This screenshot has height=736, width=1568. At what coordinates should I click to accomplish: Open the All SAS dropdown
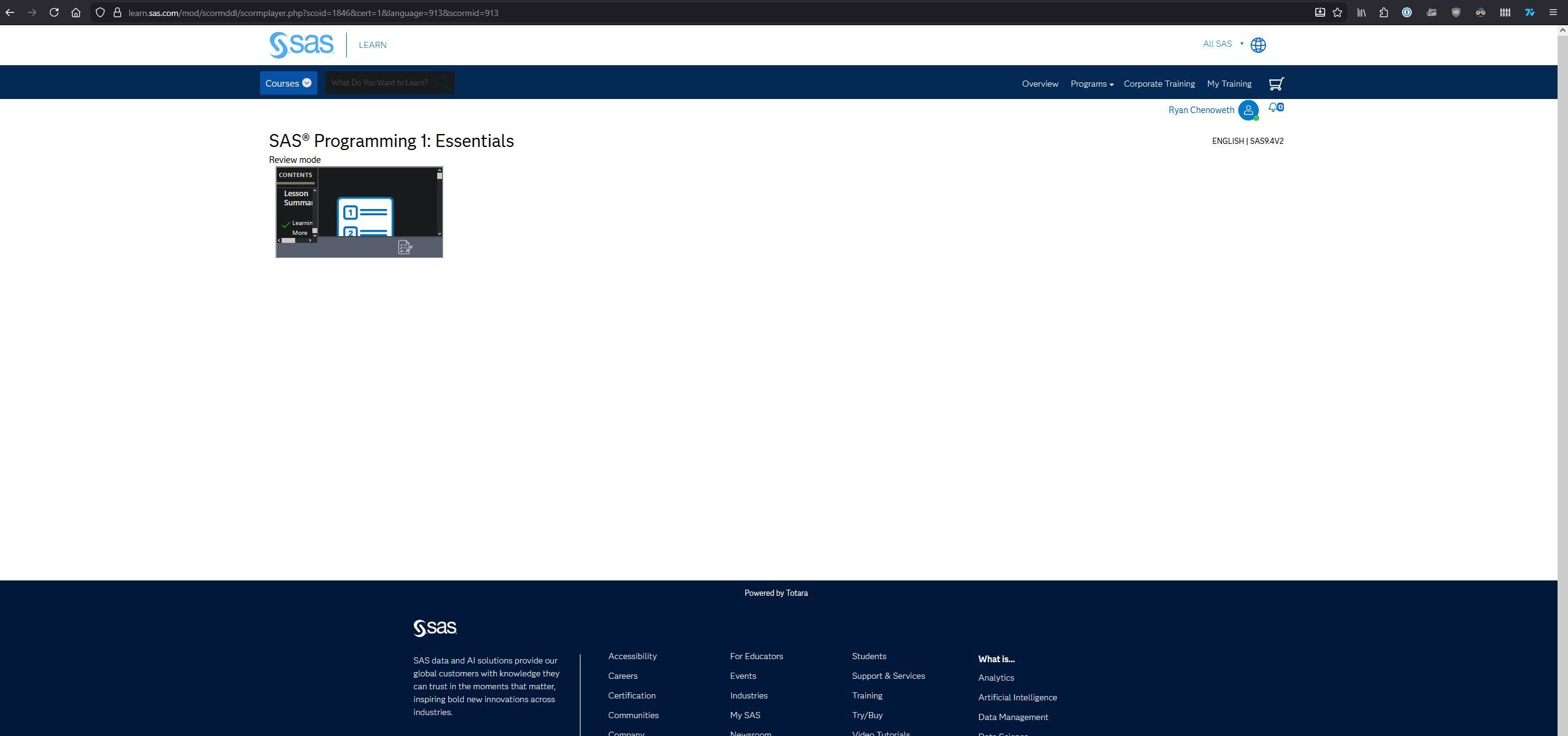1223,44
